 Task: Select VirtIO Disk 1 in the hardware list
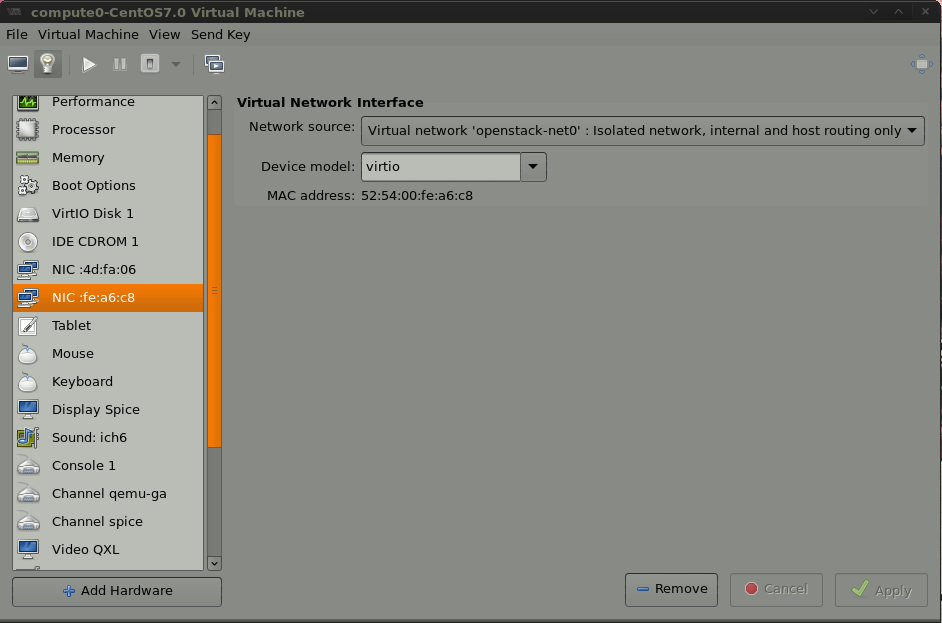coord(92,214)
